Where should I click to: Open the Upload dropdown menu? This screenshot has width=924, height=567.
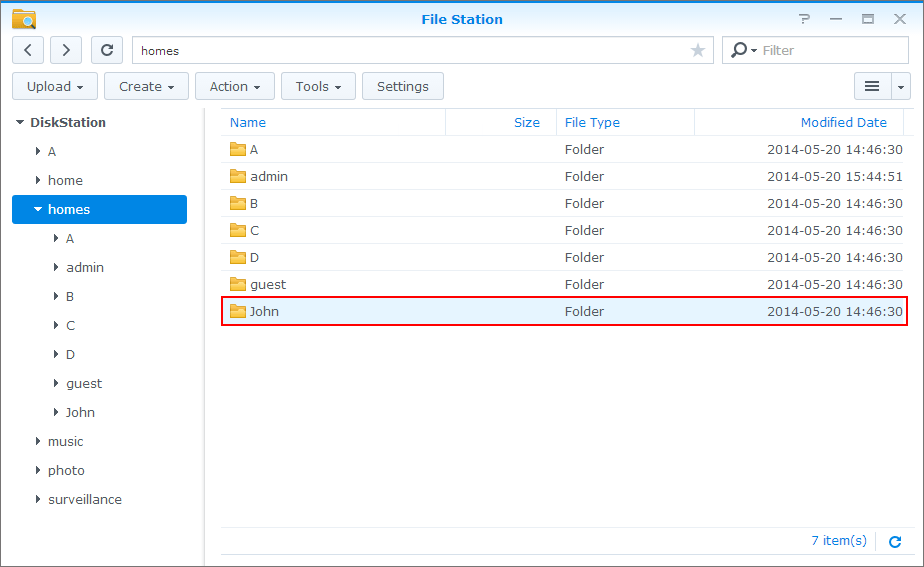55,87
